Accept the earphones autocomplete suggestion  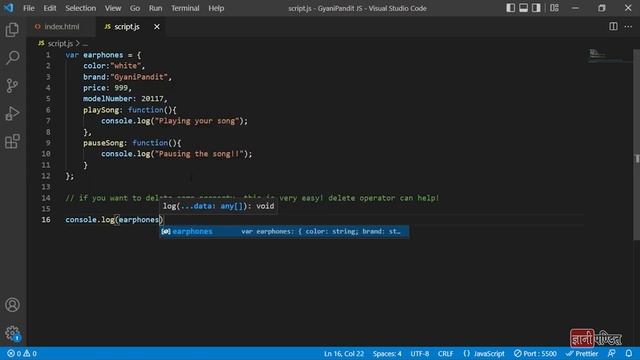(284, 231)
